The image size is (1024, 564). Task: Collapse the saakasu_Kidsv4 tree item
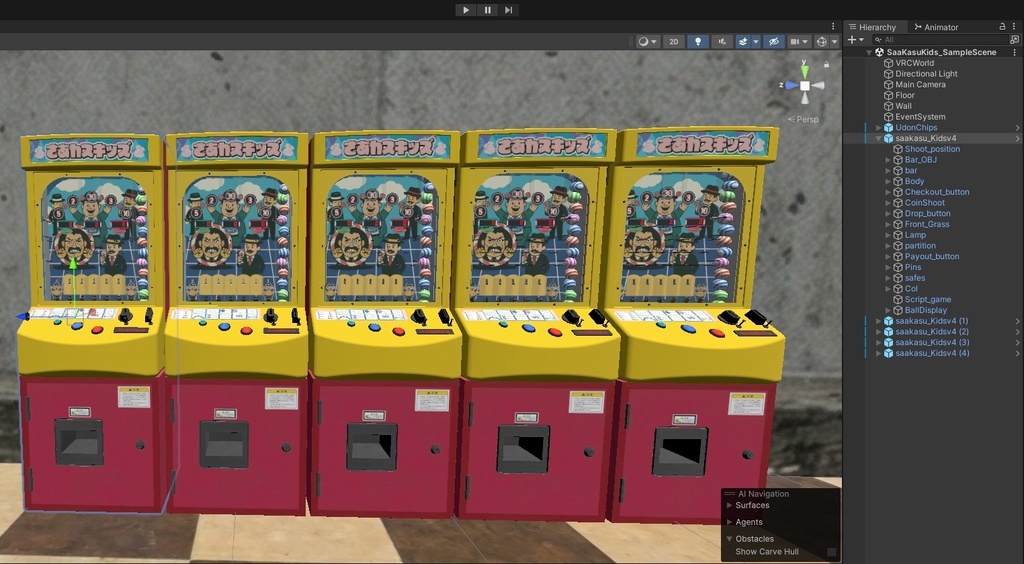coord(878,138)
